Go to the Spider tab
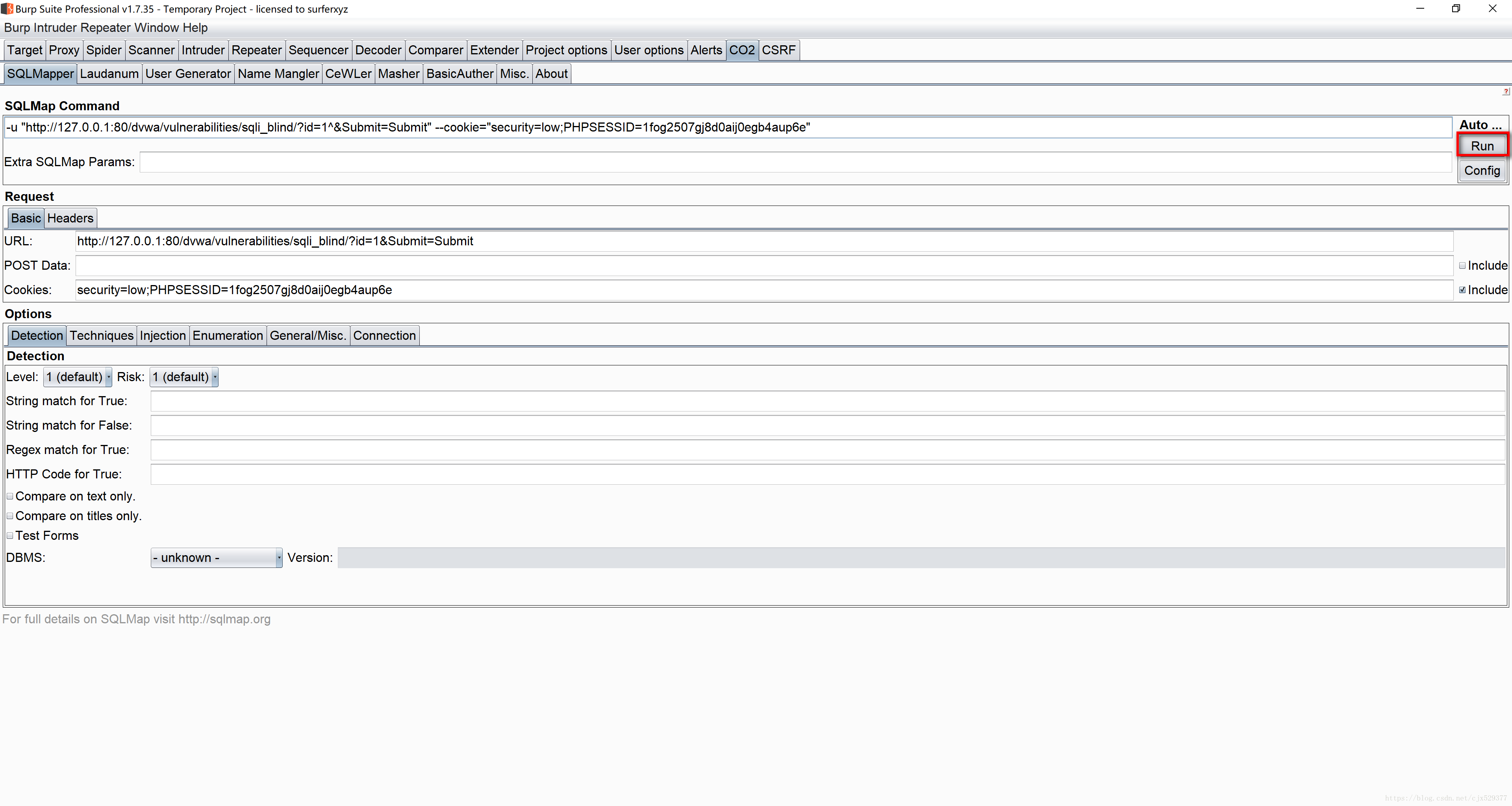The image size is (1512, 806). (104, 50)
